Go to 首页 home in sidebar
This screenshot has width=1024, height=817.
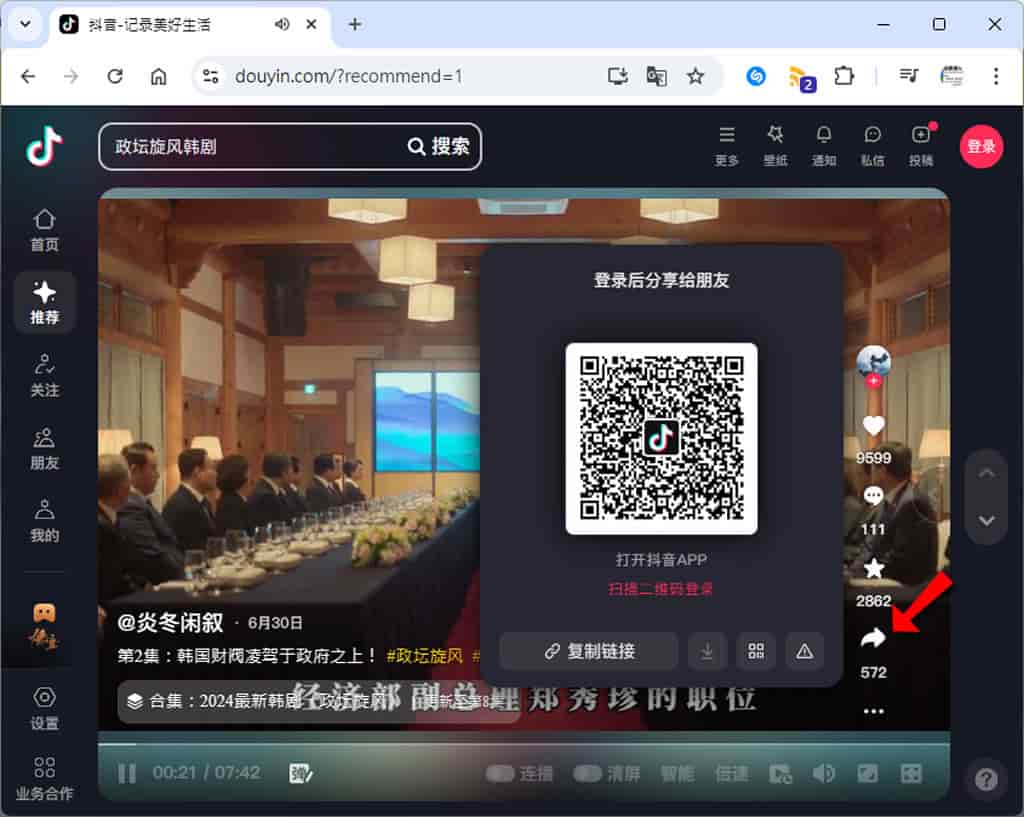[44, 230]
